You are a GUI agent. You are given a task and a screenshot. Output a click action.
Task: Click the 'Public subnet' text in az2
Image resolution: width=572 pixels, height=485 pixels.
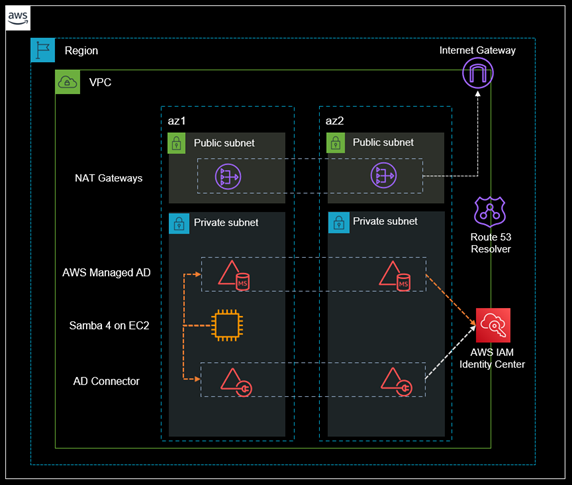point(383,142)
